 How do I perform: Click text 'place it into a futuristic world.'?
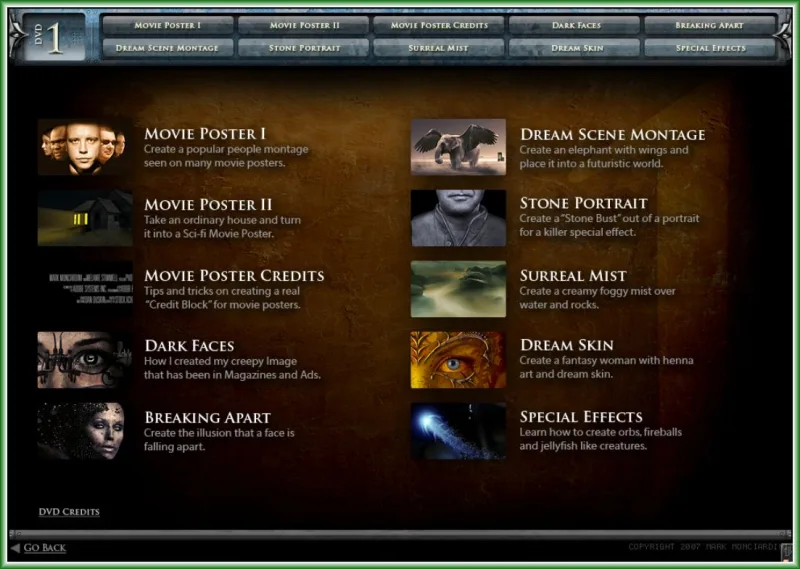(x=591, y=164)
